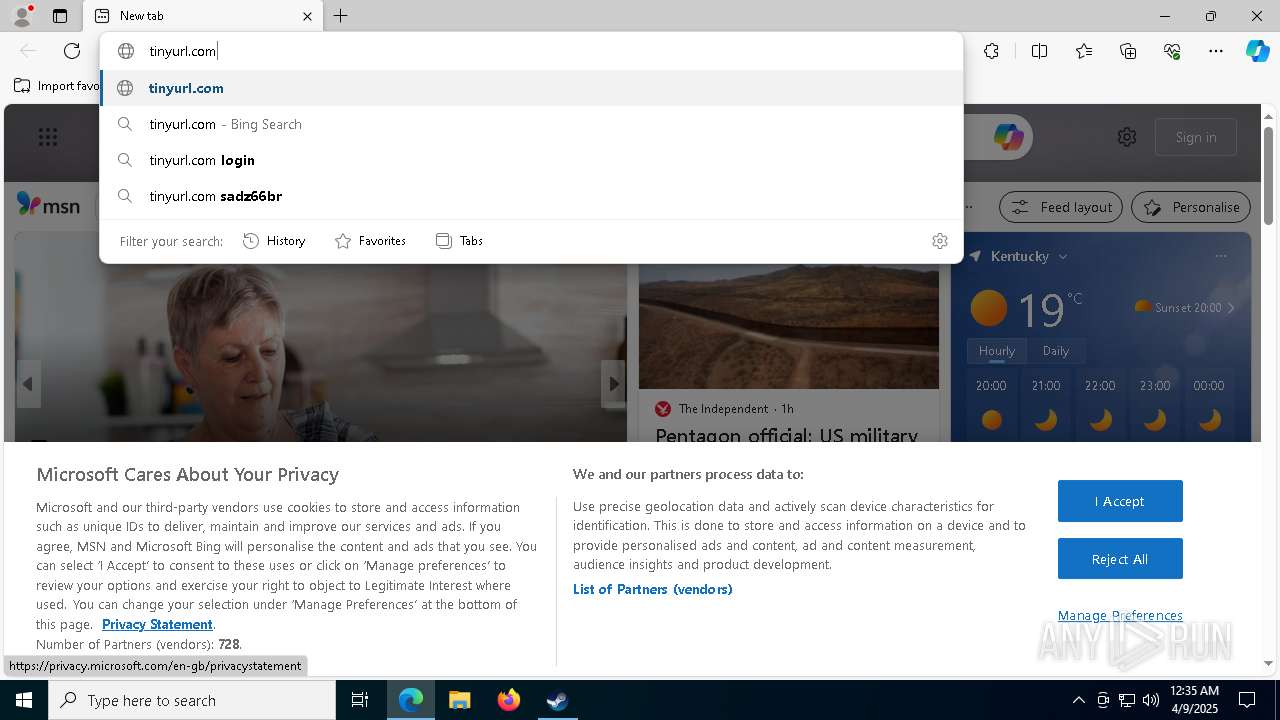Screen dimensions: 1280x720
Task: Show previous carousel story arrow
Action: 28,384
